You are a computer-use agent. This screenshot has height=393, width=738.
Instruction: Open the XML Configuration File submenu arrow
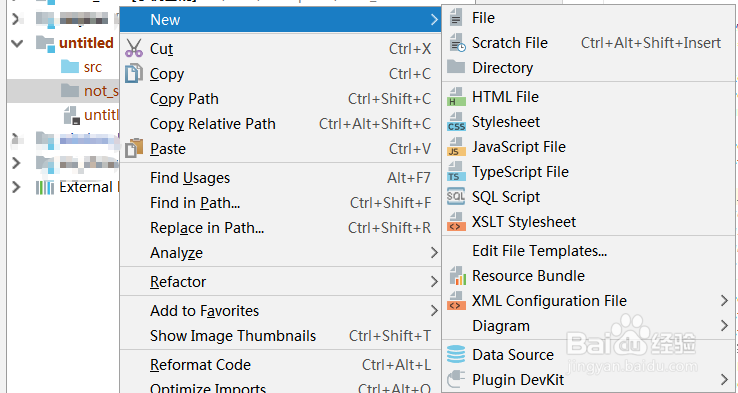coord(724,301)
